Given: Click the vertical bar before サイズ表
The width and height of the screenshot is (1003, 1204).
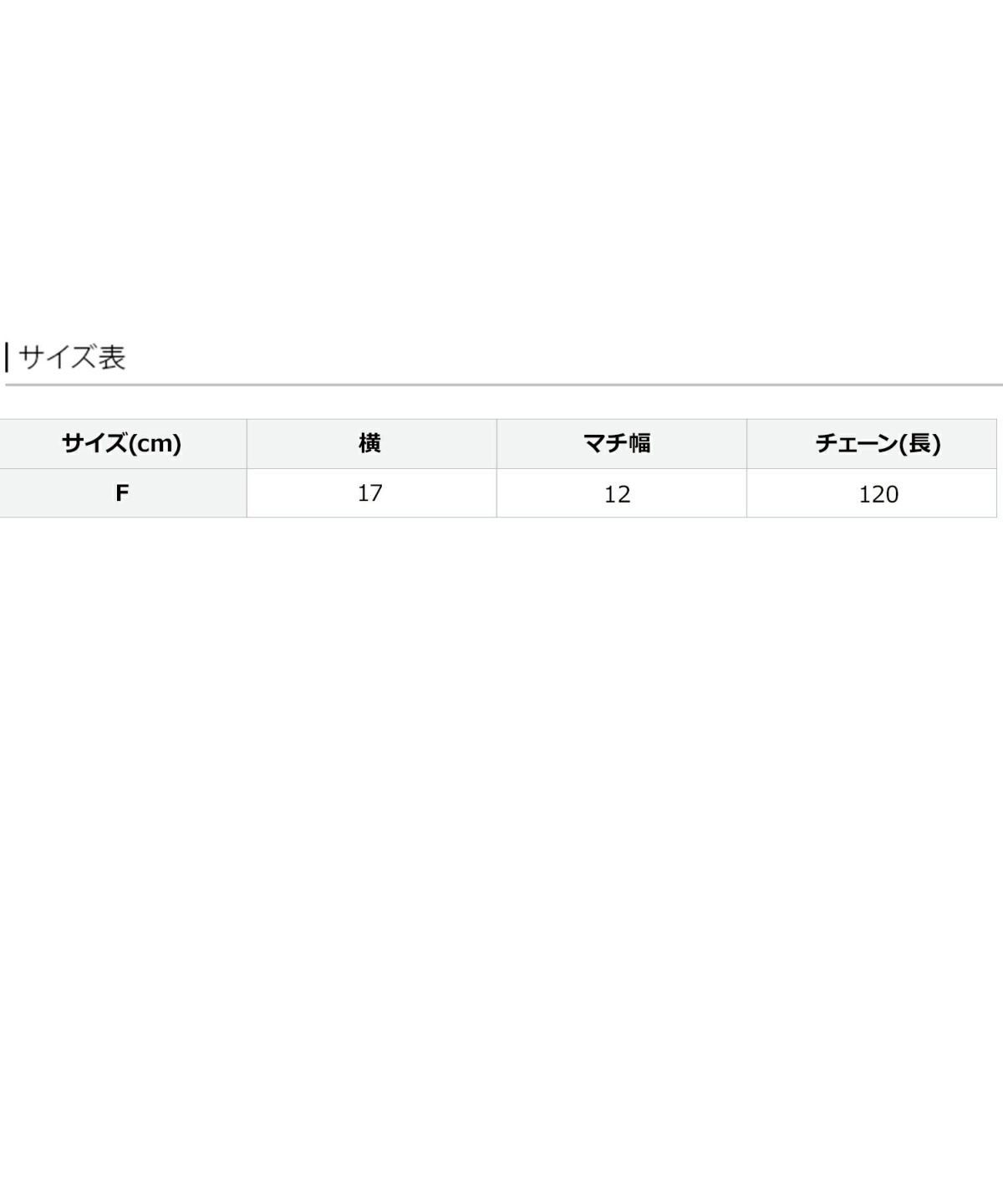Looking at the screenshot, I should click(x=7, y=357).
